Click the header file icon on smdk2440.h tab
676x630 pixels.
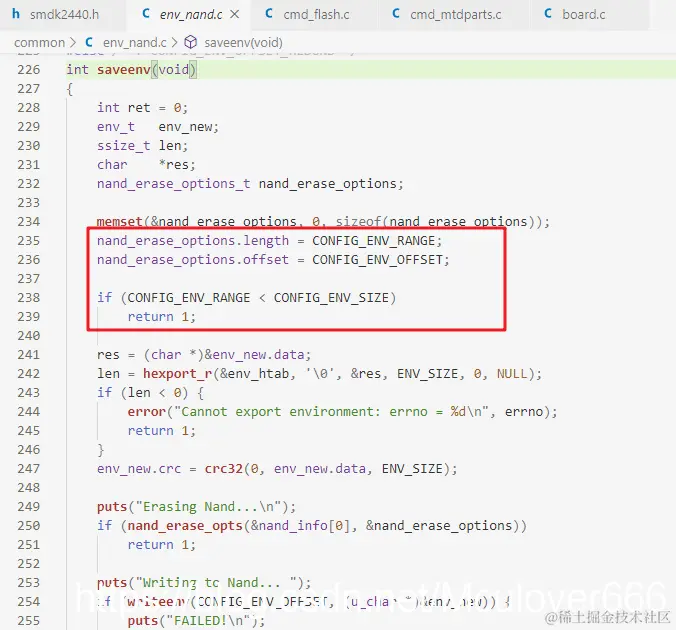(16, 14)
